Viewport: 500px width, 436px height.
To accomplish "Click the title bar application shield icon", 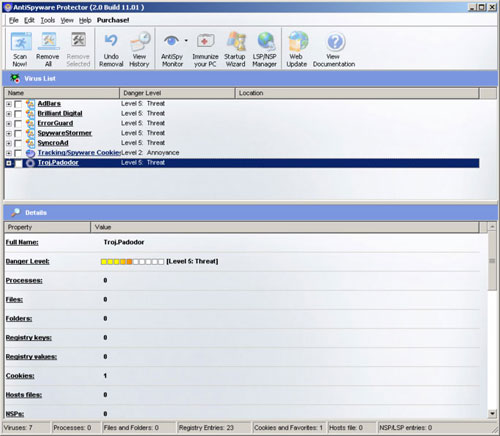I will click(8, 7).
